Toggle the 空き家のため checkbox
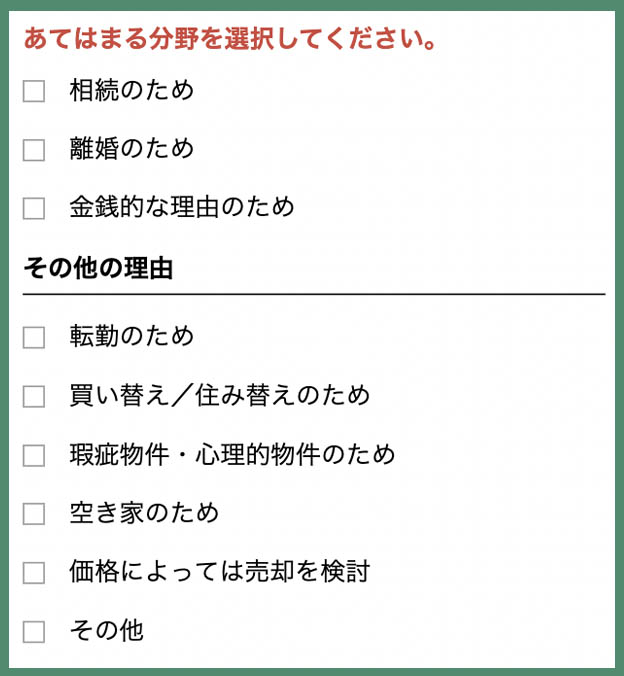The height and width of the screenshot is (676, 624). pos(34,513)
